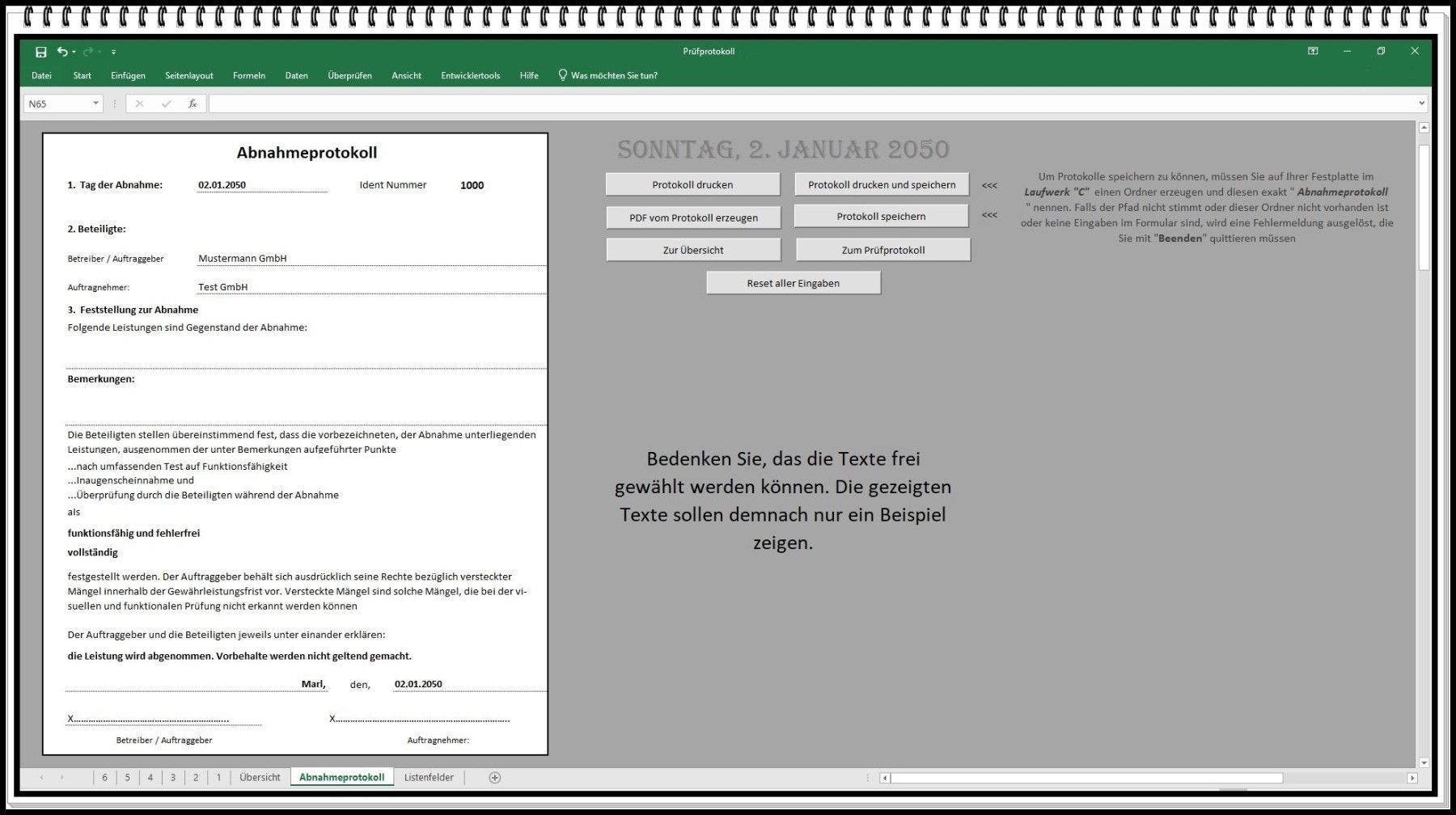Screen dimensions: 1456x815
Task: Click the cancel X icon in formula bar
Action: click(139, 103)
